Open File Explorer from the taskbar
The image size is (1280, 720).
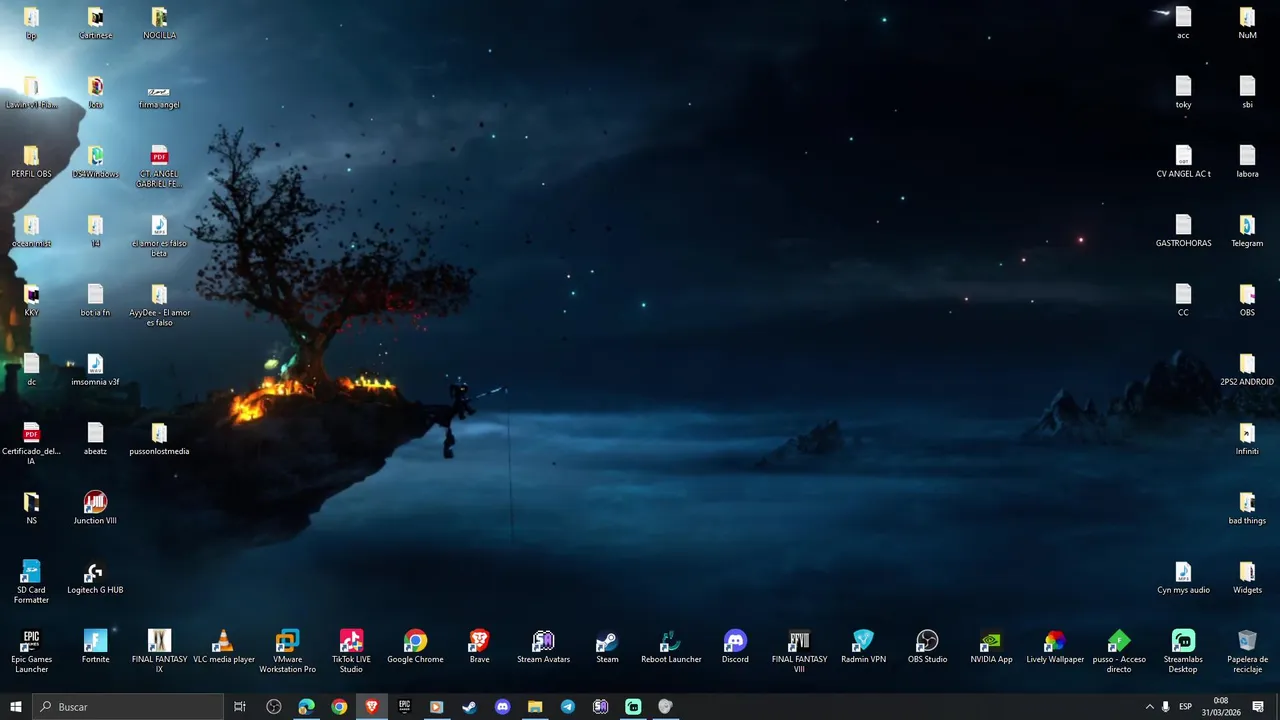(x=535, y=707)
